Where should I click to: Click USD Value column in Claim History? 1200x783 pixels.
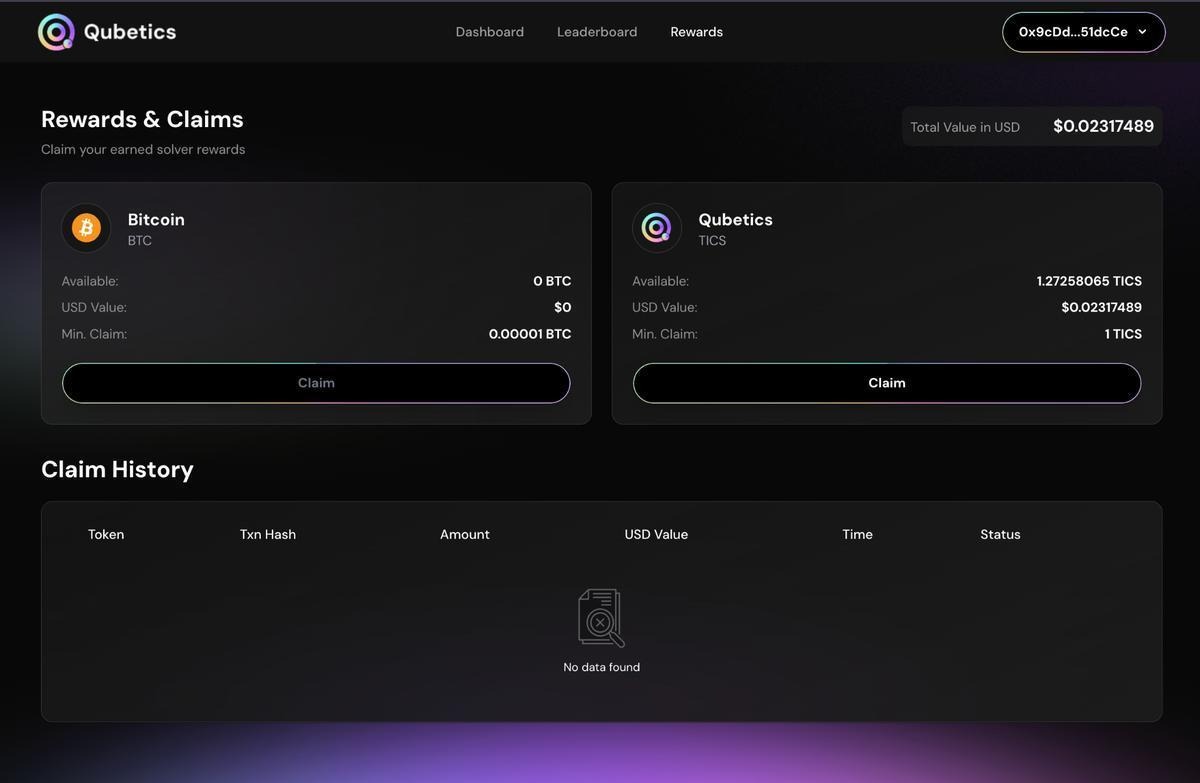[x=656, y=534]
